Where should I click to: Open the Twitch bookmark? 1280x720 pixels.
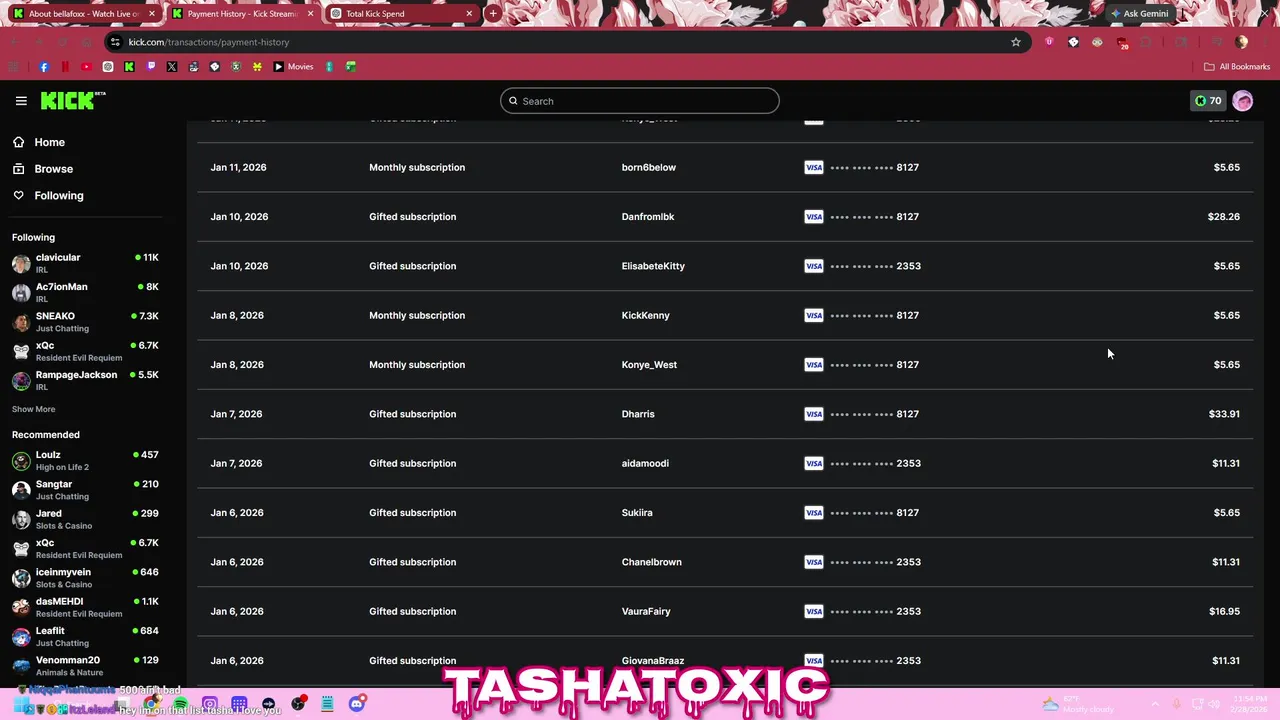(x=151, y=67)
